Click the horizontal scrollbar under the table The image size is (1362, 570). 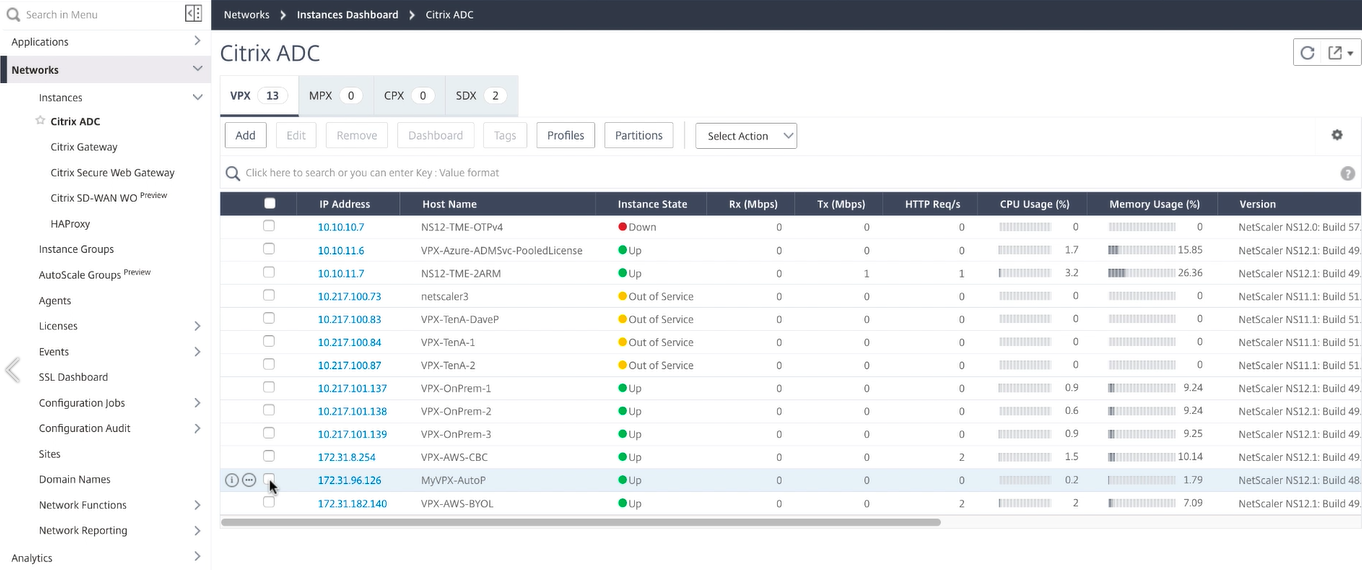click(x=580, y=522)
